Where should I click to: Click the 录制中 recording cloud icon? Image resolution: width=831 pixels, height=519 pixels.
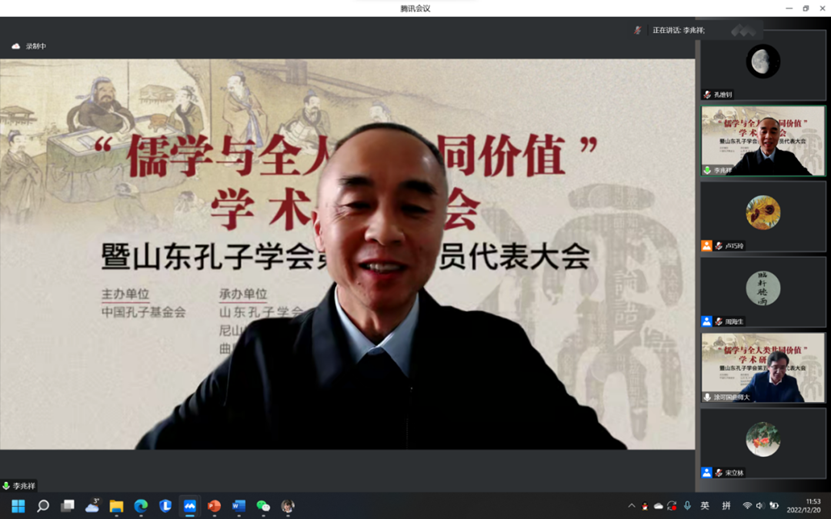(16, 46)
